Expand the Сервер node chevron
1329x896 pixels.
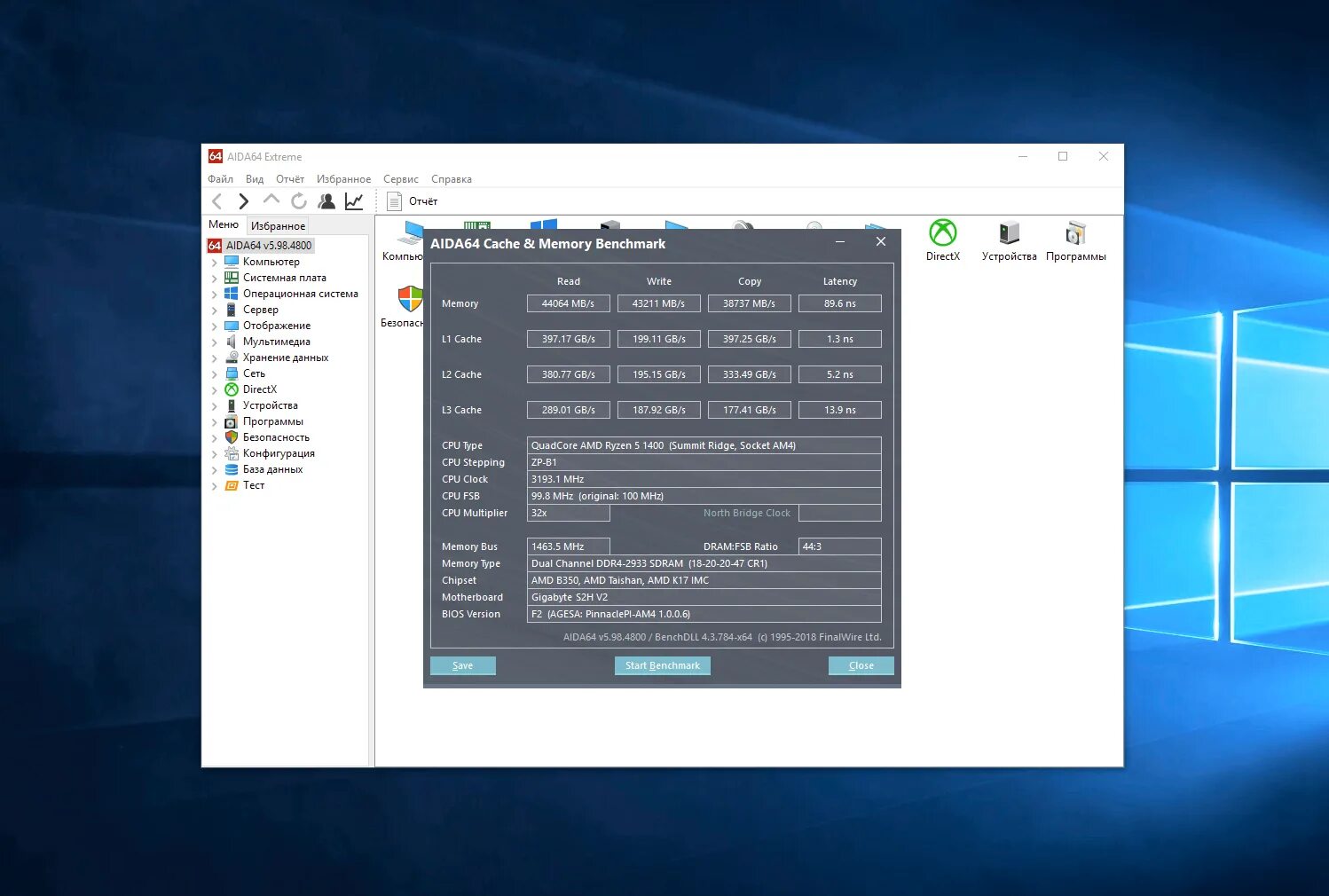click(214, 310)
